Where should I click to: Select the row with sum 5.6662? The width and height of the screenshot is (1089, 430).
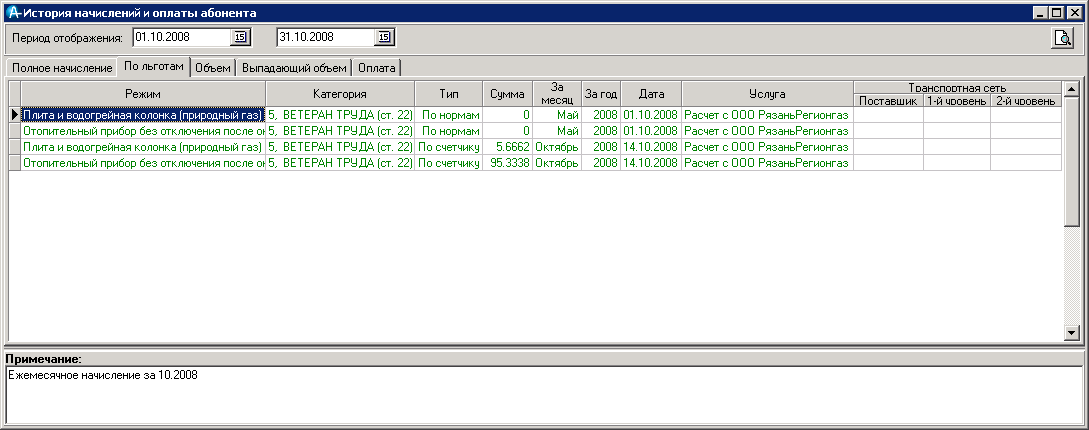click(x=509, y=147)
